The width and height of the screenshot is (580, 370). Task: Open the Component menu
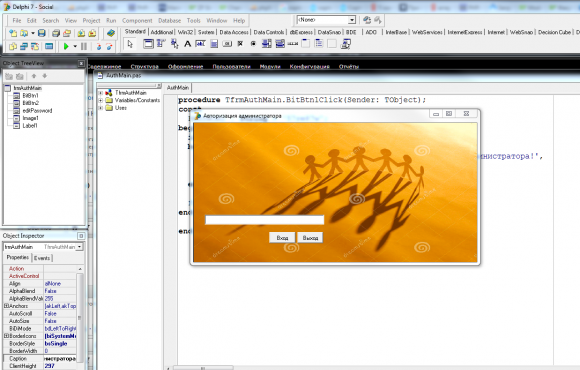click(137, 21)
